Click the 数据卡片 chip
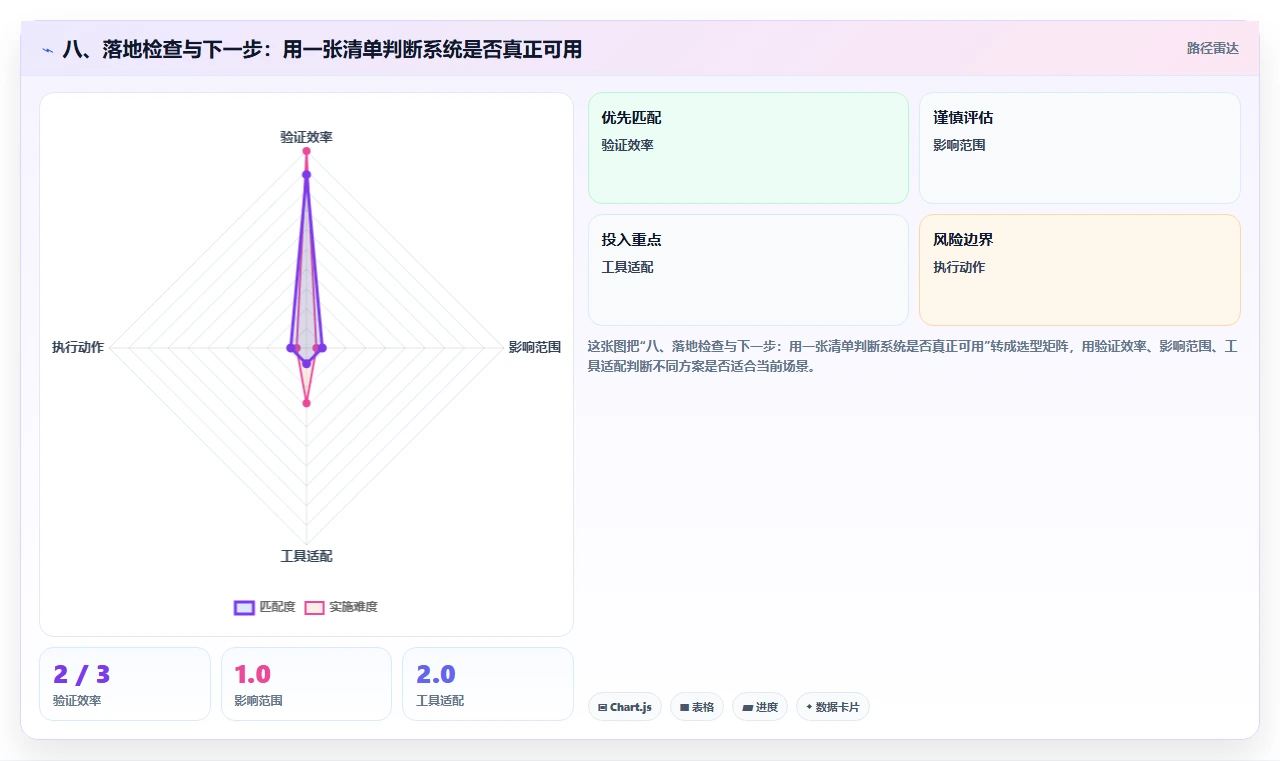 pyautogui.click(x=833, y=707)
